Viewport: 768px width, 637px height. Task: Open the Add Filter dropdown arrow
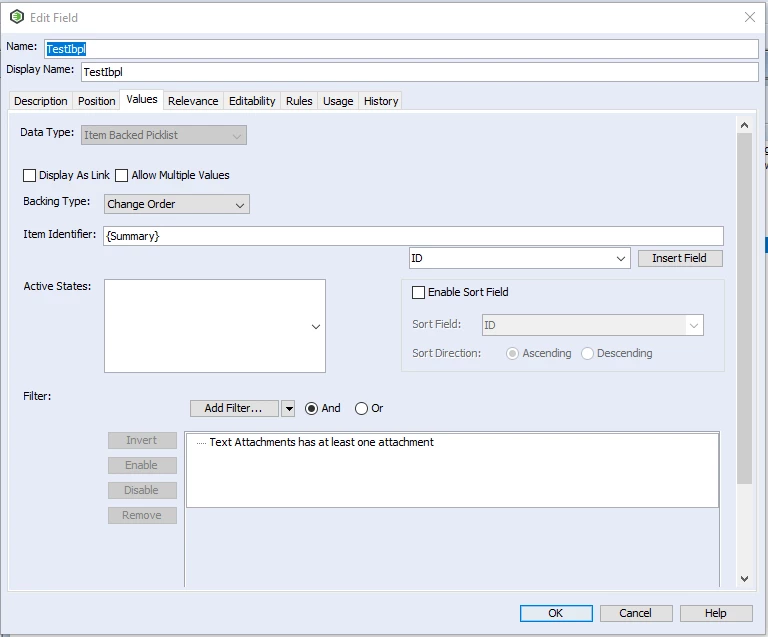point(288,408)
